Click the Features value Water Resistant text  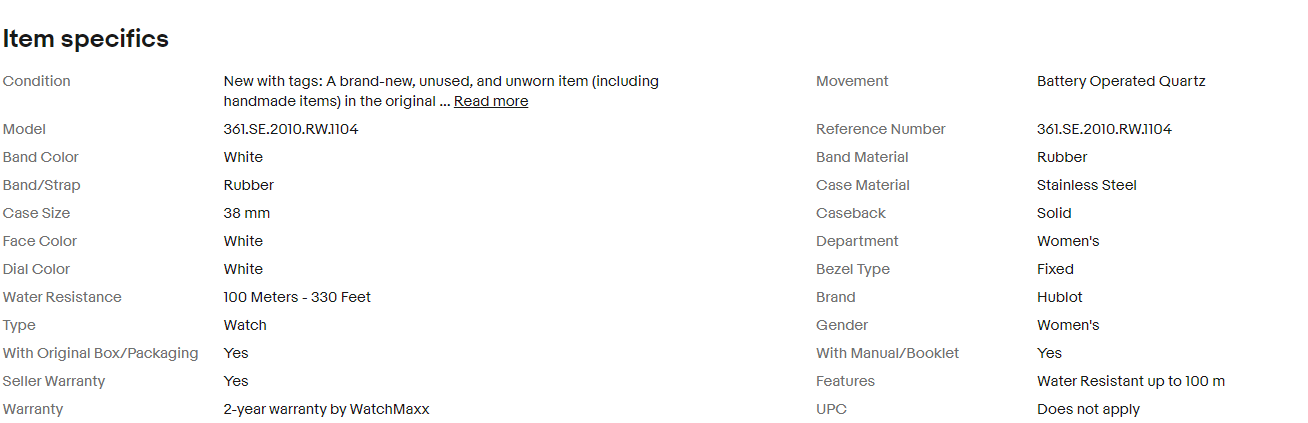(1130, 381)
